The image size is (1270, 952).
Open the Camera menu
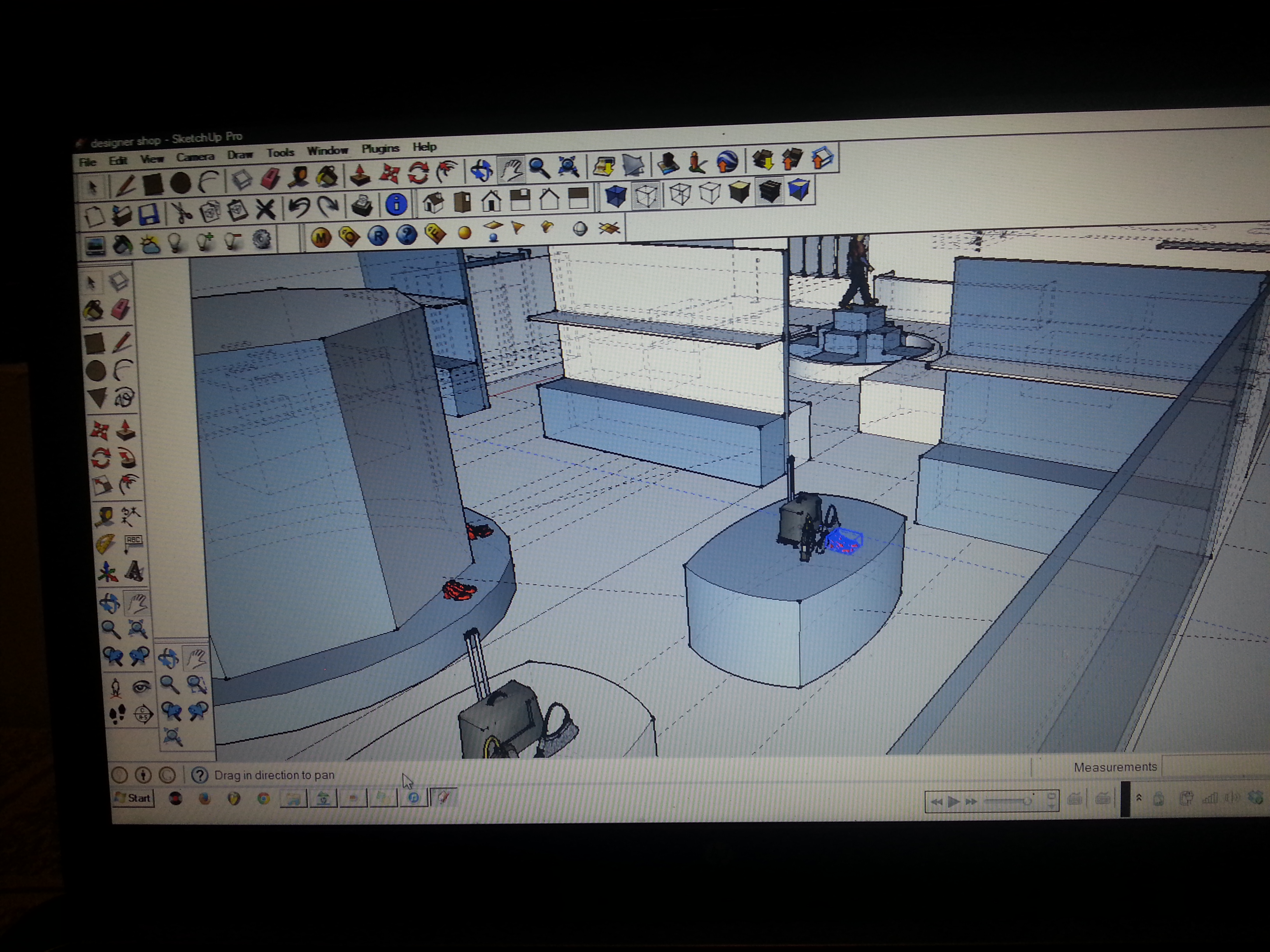195,157
